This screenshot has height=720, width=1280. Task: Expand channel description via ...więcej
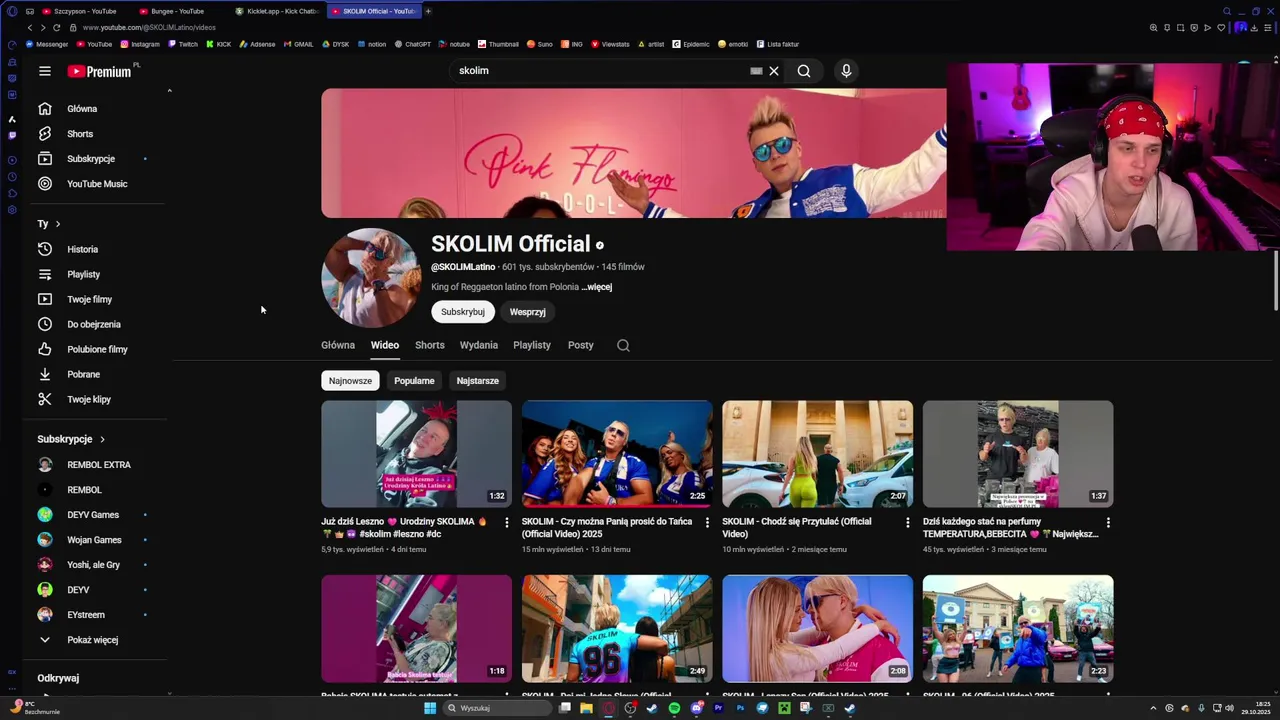[597, 287]
